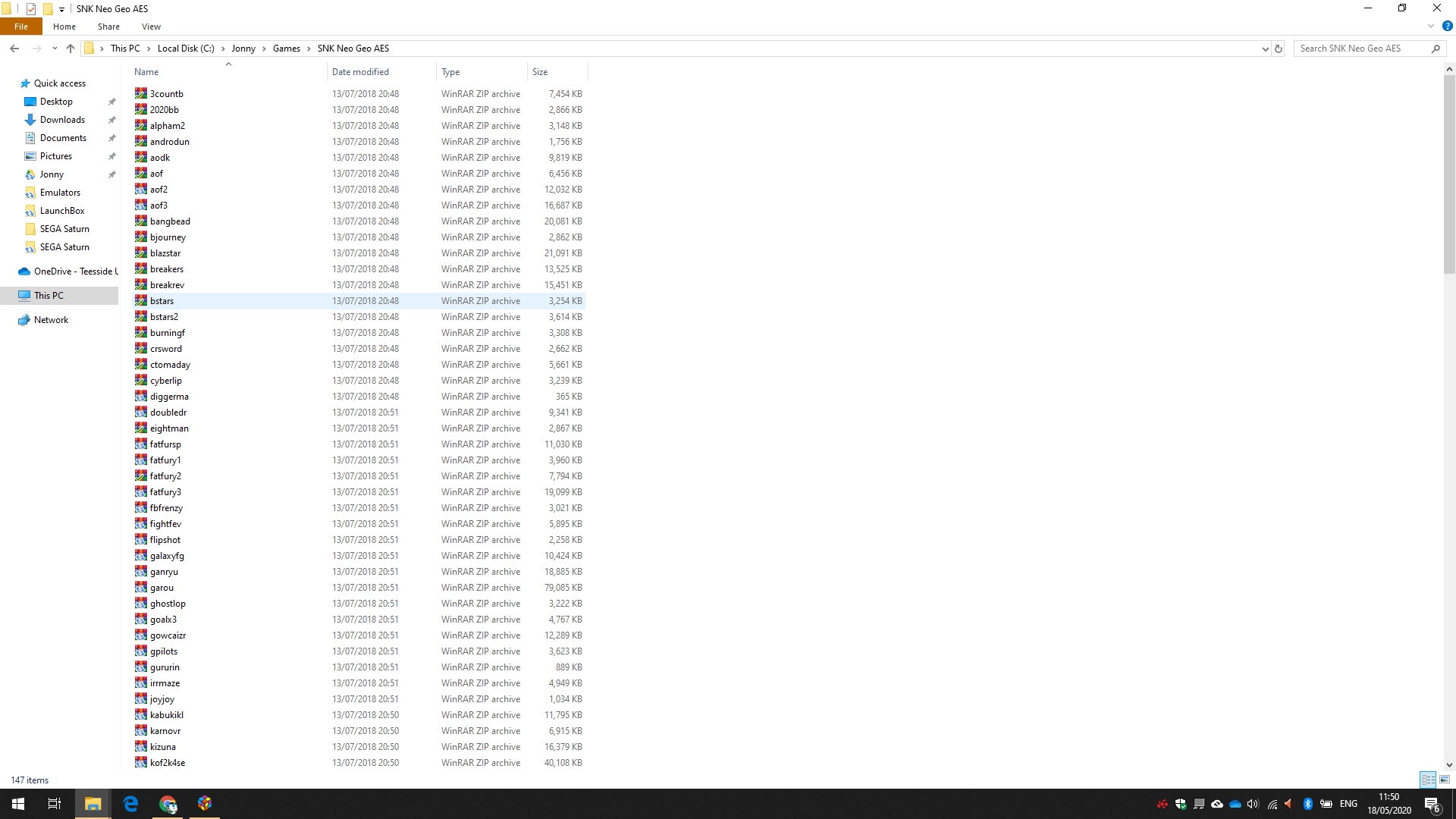
Task: Expand the chevron after Local Disk (C:)
Action: (223, 49)
